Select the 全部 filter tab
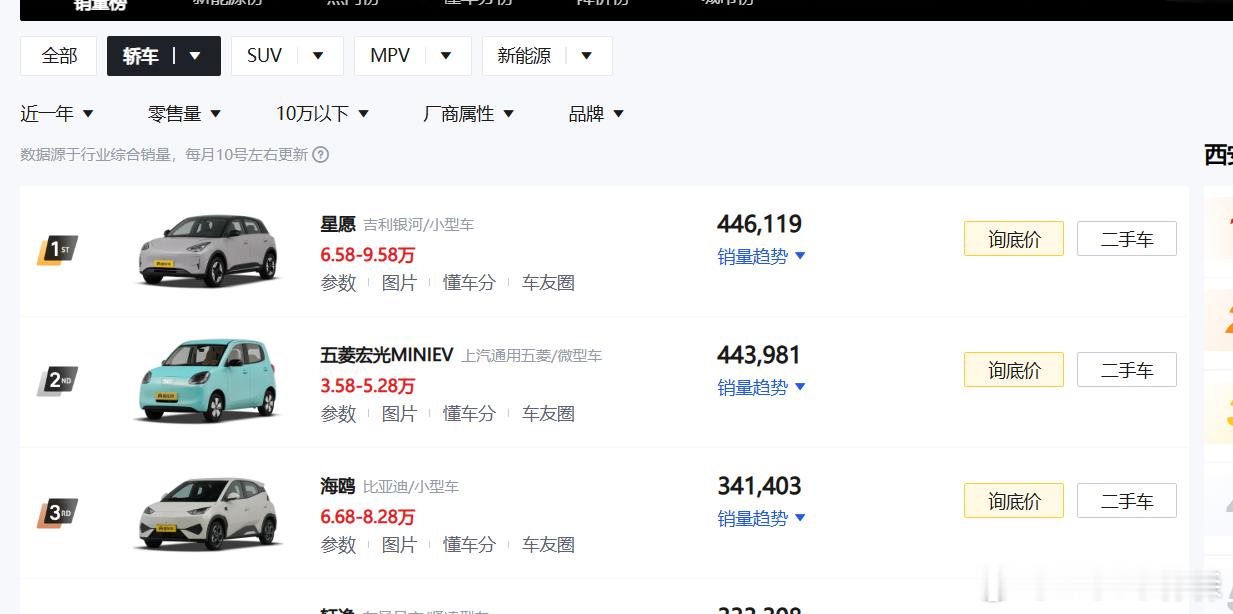The image size is (1233, 614). pyautogui.click(x=59, y=56)
